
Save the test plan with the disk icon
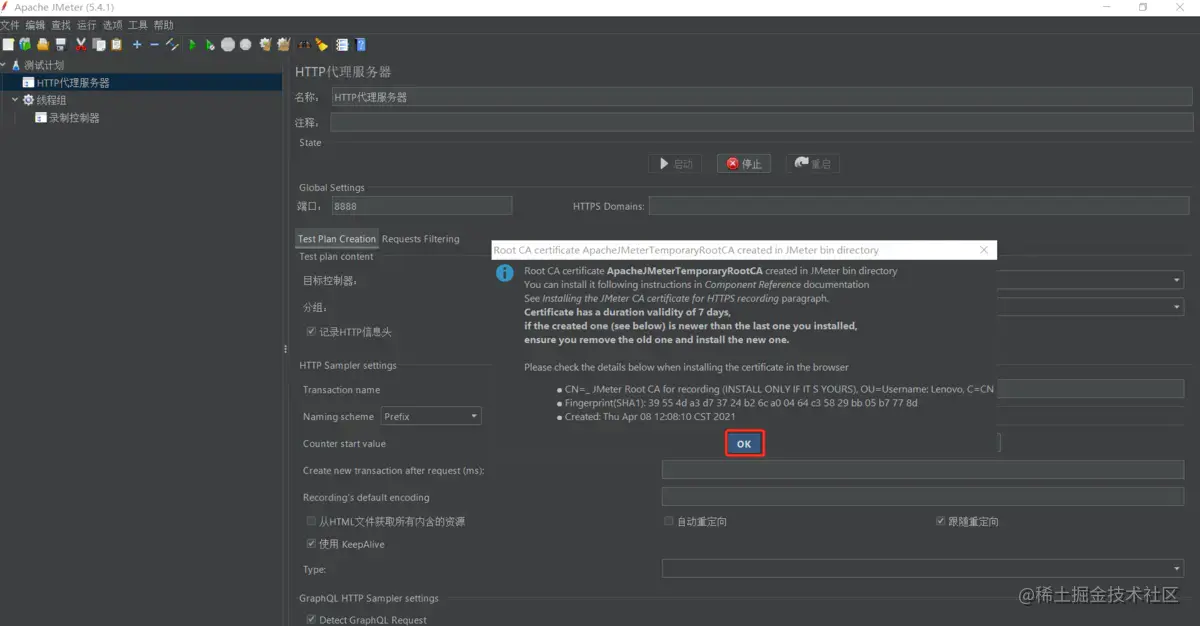[x=60, y=44]
